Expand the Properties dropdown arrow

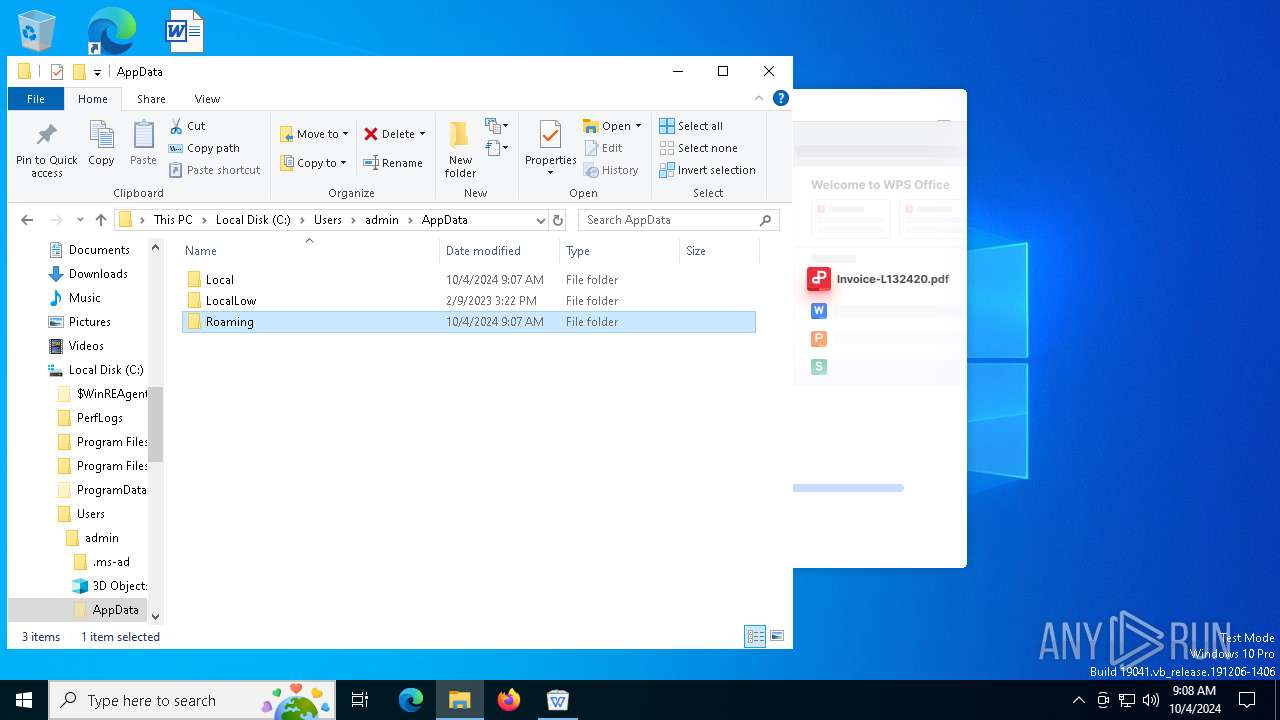coord(550,173)
